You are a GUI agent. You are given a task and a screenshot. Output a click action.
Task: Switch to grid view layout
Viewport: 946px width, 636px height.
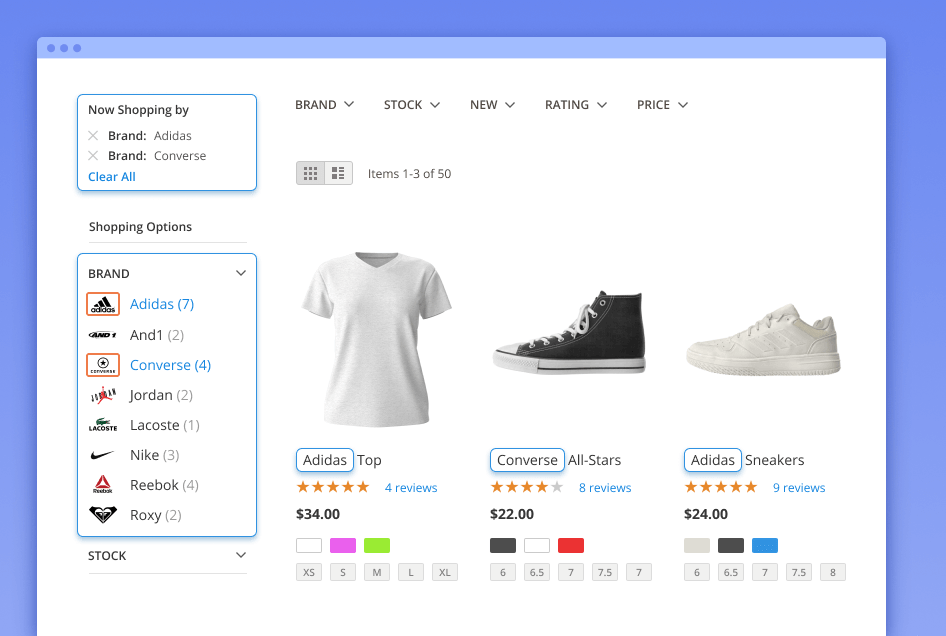[x=311, y=173]
